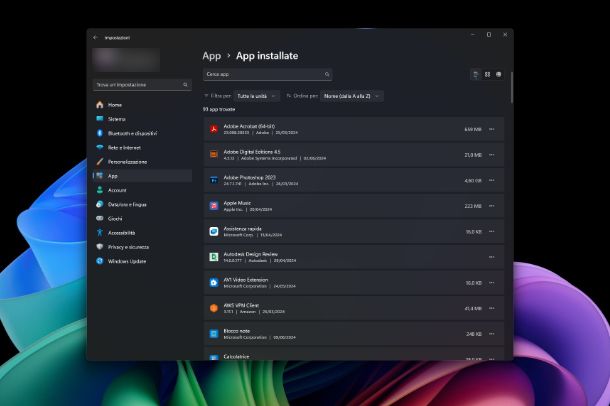Viewport: 610px width, 406px height.
Task: Open Personalizzazione settings
Action: coord(142,162)
